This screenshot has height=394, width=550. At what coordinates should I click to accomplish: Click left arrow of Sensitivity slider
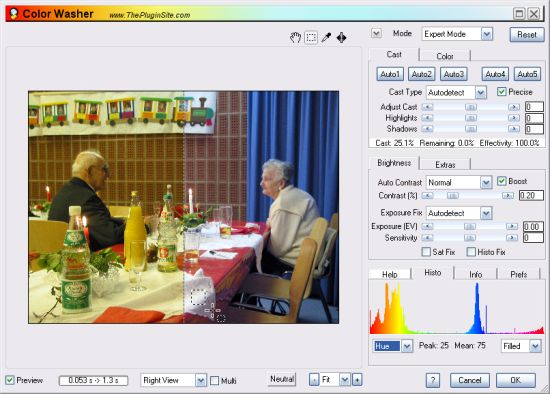[427, 238]
